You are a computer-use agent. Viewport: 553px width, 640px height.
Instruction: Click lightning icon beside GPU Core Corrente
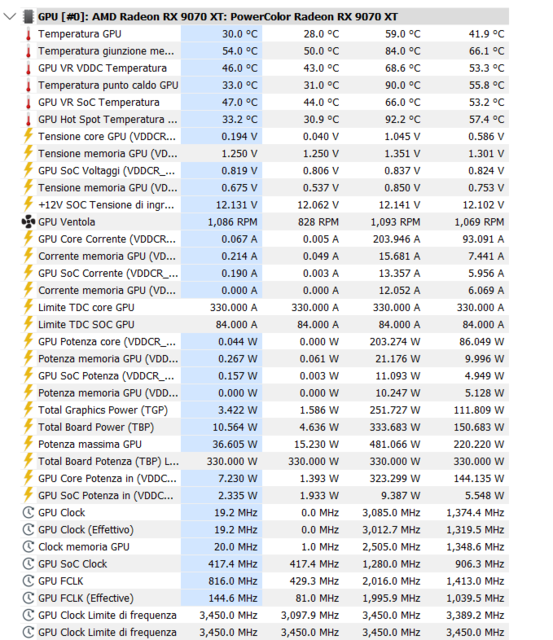(x=28, y=238)
